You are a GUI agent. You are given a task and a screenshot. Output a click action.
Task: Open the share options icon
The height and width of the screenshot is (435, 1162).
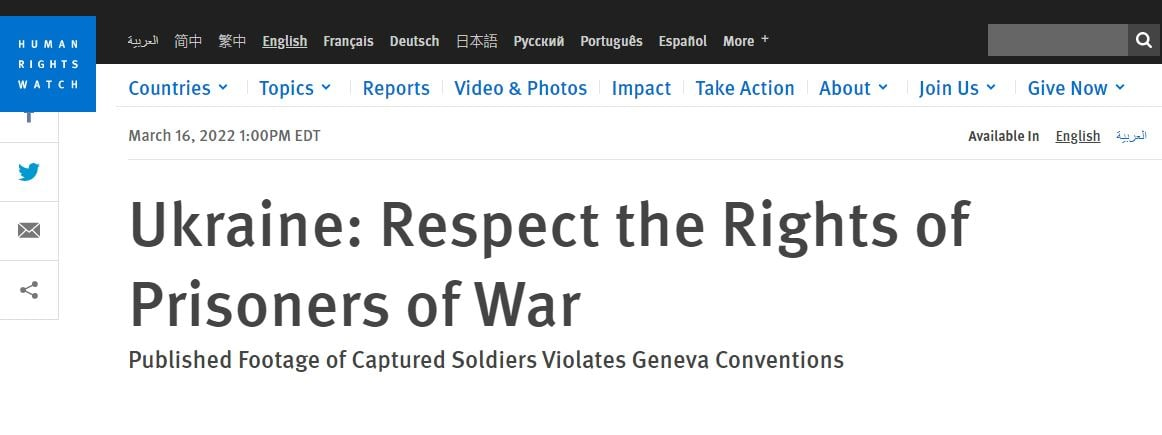tap(29, 291)
